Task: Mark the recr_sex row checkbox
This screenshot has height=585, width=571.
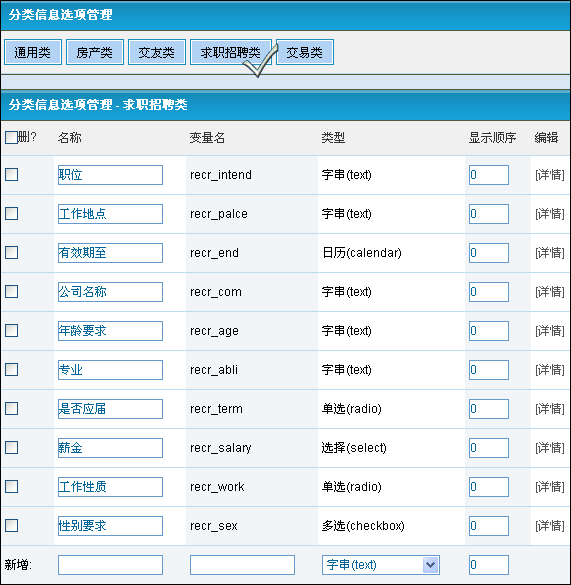Action: pos(12,525)
